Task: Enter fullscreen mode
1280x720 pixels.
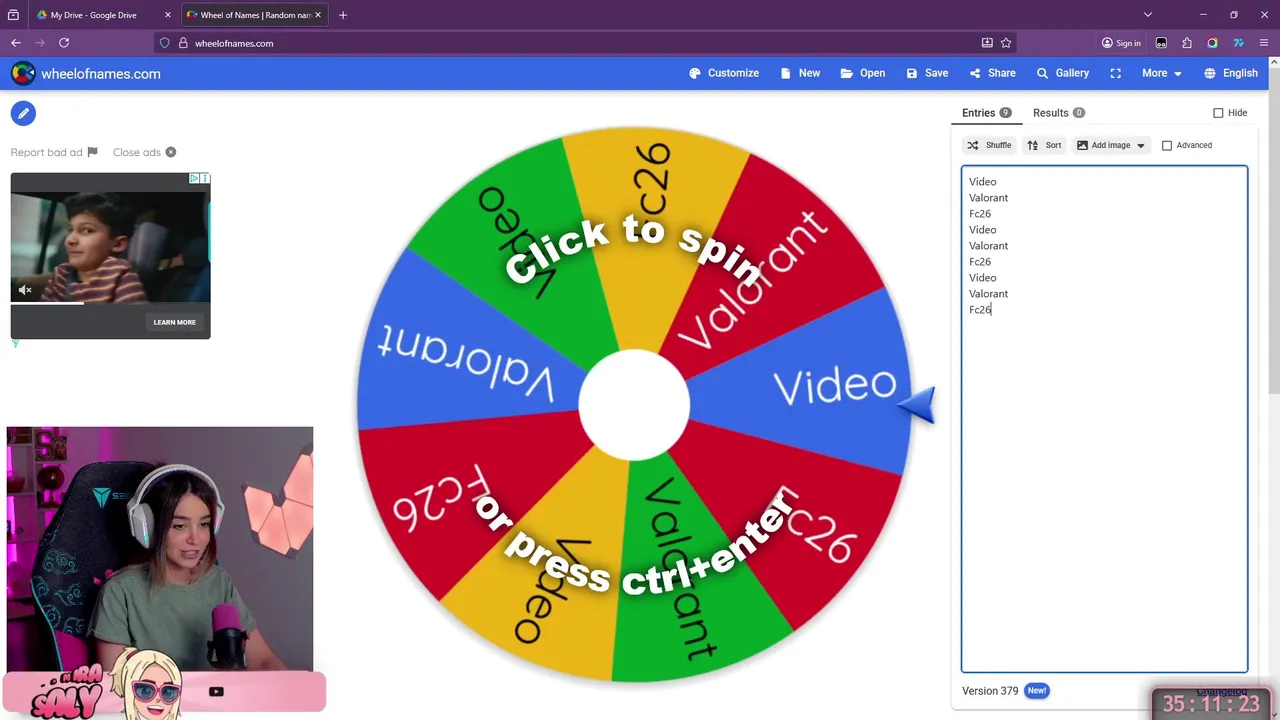Action: pyautogui.click(x=1115, y=73)
